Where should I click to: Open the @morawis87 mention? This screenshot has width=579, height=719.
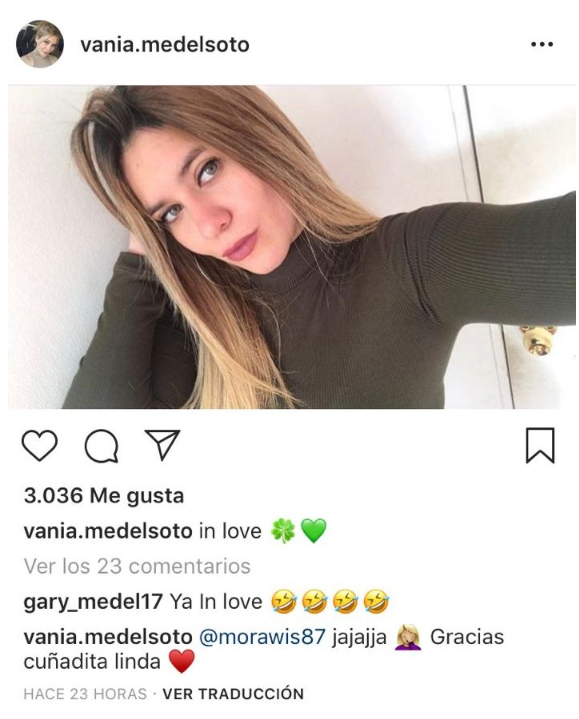(263, 637)
